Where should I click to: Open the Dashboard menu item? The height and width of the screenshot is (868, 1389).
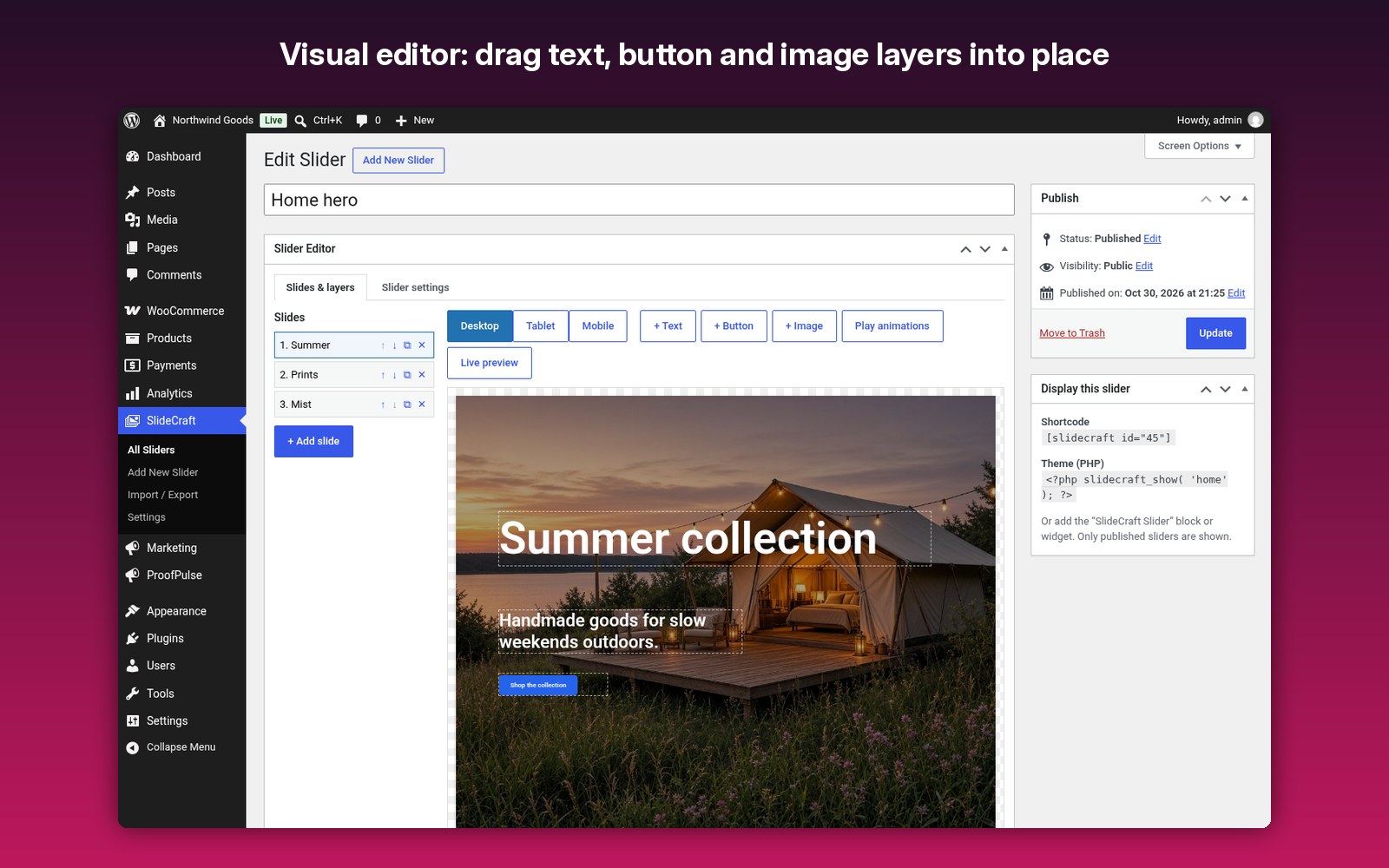(182, 156)
